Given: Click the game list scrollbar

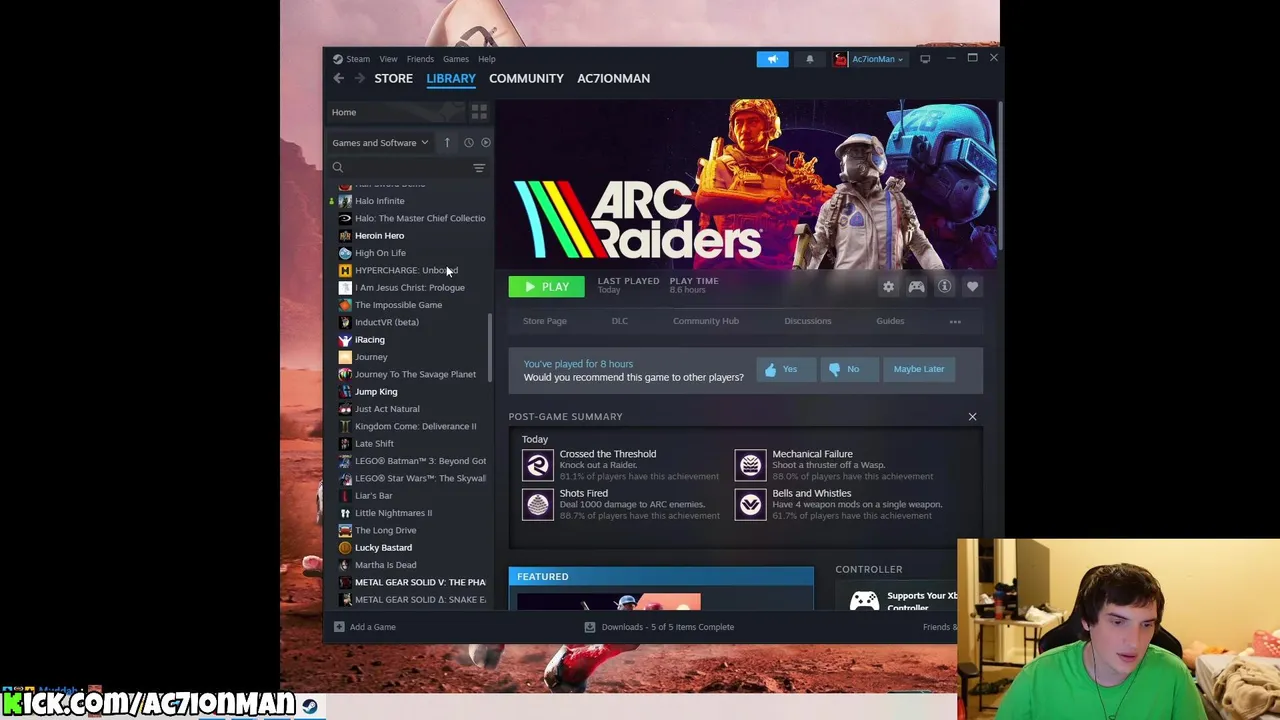Looking at the screenshot, I should tap(490, 346).
